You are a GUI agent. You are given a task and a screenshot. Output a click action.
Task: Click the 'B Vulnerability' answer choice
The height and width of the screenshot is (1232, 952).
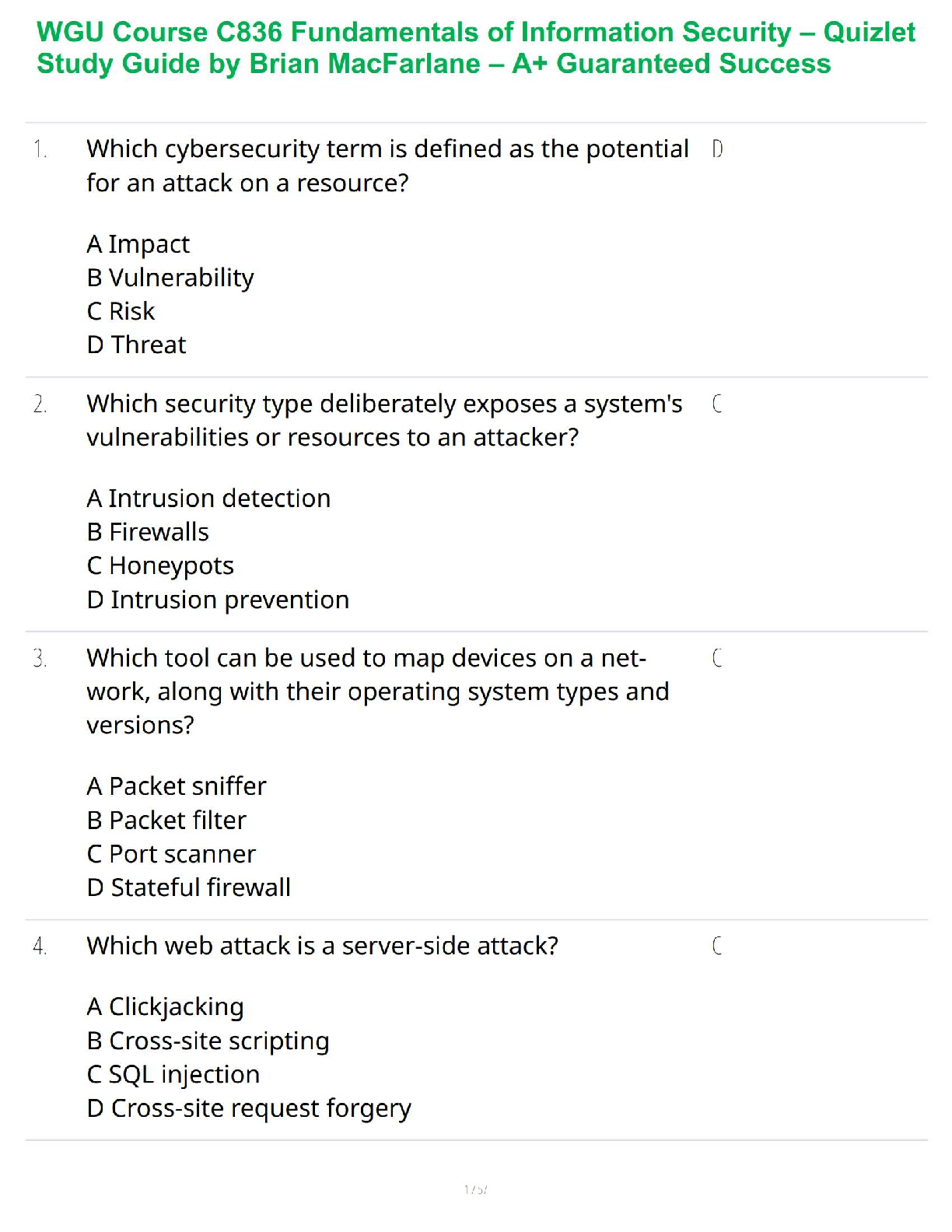click(170, 278)
